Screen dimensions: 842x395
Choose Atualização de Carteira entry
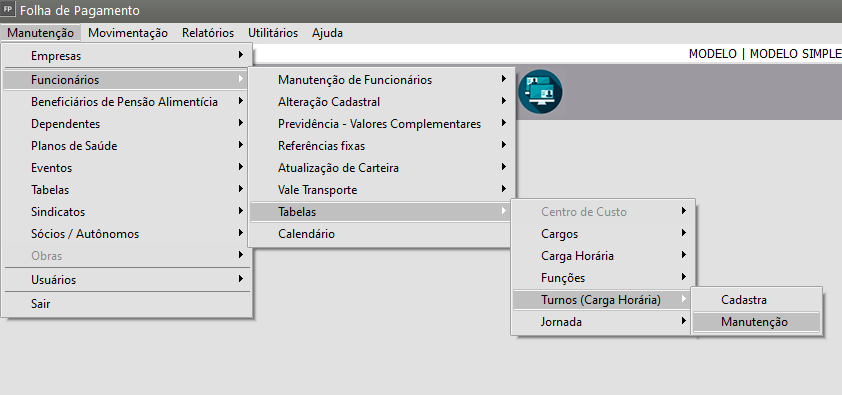(381, 168)
